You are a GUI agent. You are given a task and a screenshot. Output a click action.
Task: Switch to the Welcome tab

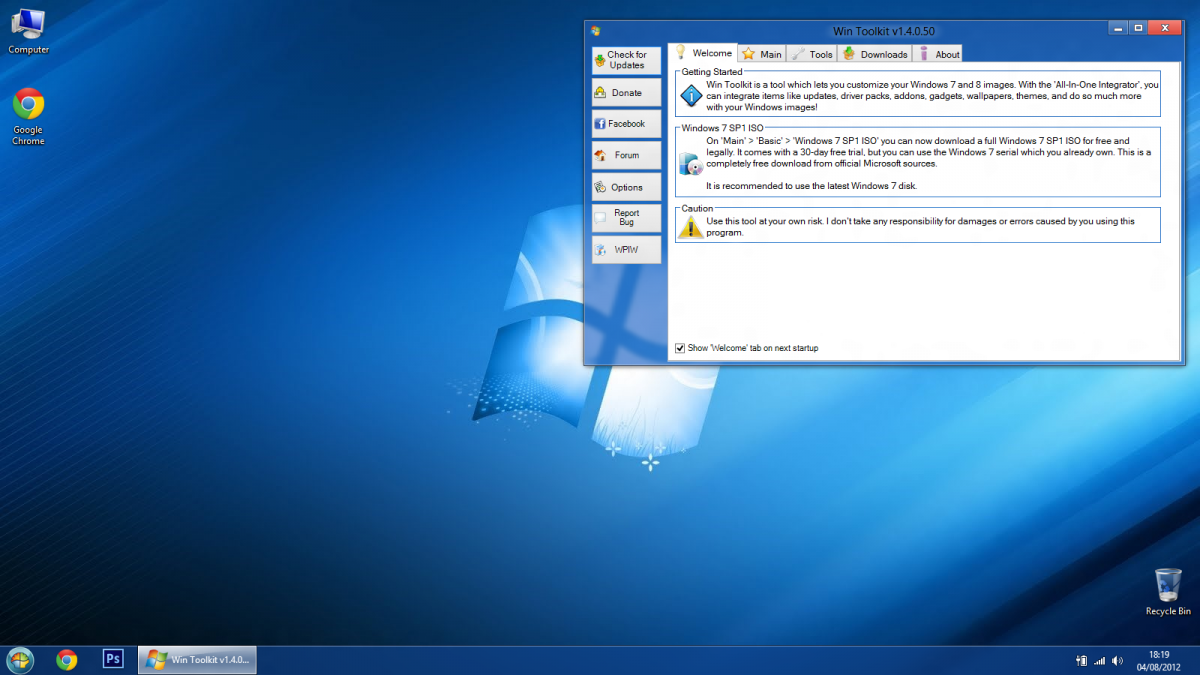click(703, 53)
